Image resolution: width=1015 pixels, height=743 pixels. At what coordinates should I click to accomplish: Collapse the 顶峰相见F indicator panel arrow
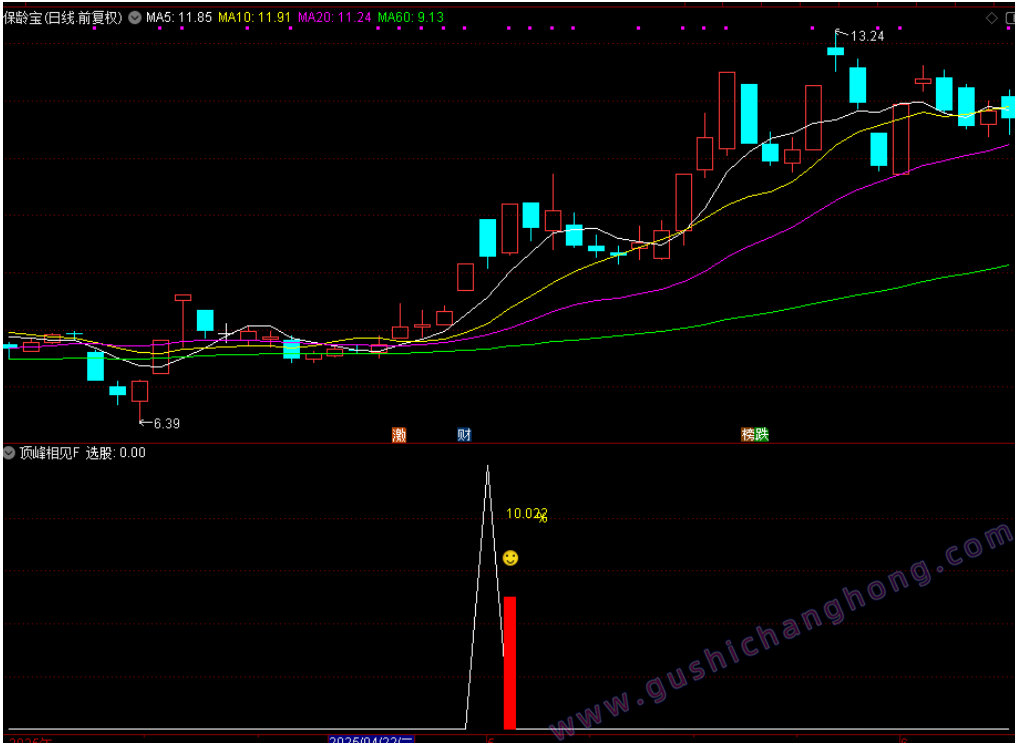pyautogui.click(x=9, y=452)
